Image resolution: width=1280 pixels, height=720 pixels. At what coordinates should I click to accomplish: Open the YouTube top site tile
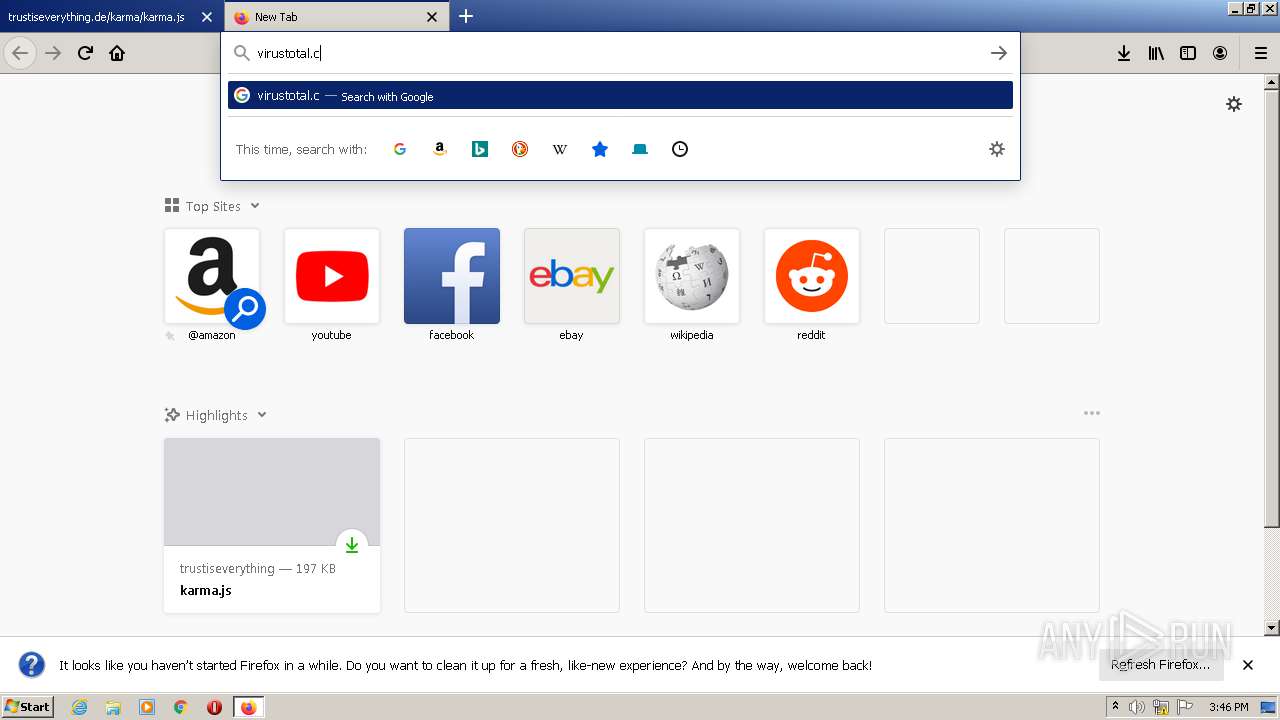(332, 276)
